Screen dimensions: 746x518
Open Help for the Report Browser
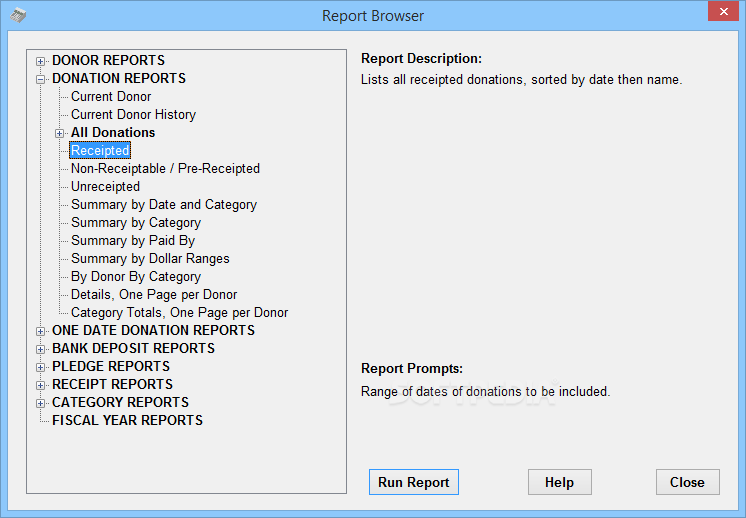point(560,482)
